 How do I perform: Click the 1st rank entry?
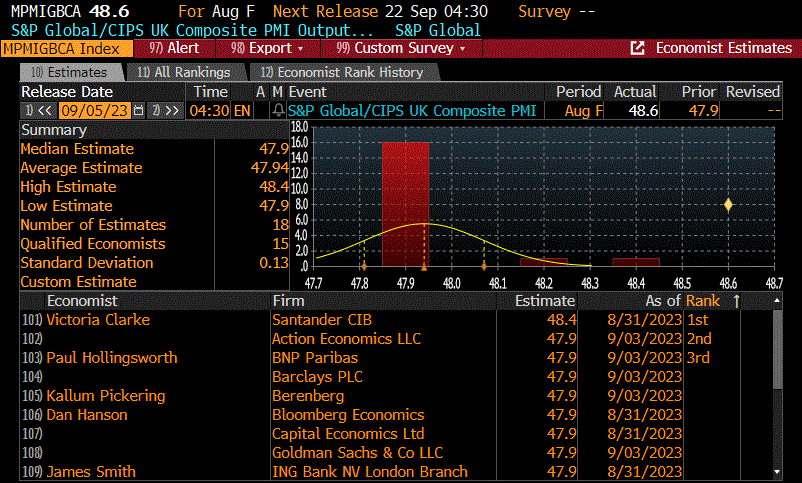pyautogui.click(x=698, y=320)
